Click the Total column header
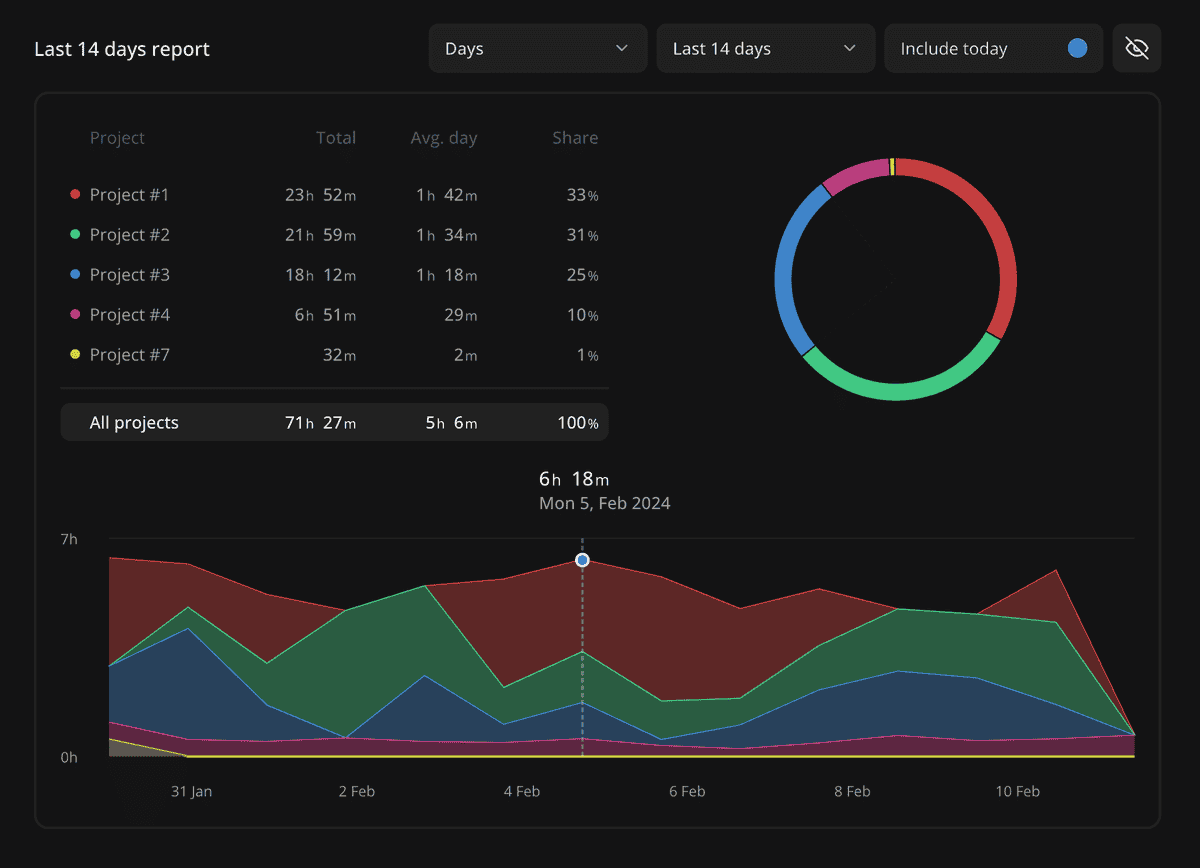 click(x=336, y=137)
